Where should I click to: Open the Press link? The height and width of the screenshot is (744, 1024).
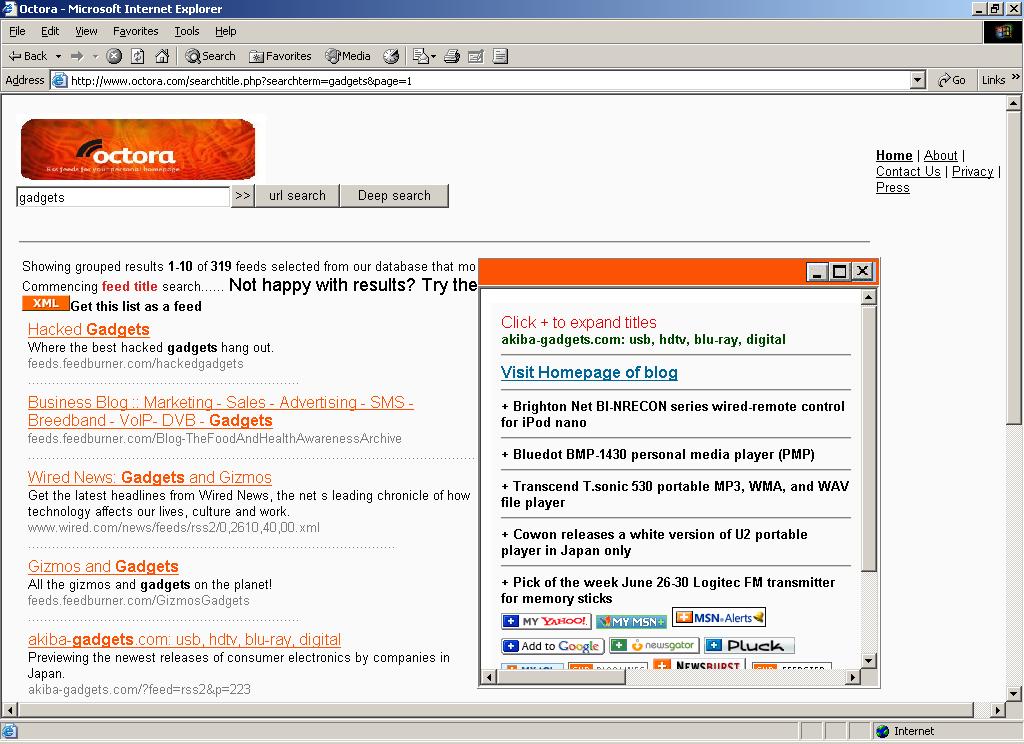[x=893, y=187]
